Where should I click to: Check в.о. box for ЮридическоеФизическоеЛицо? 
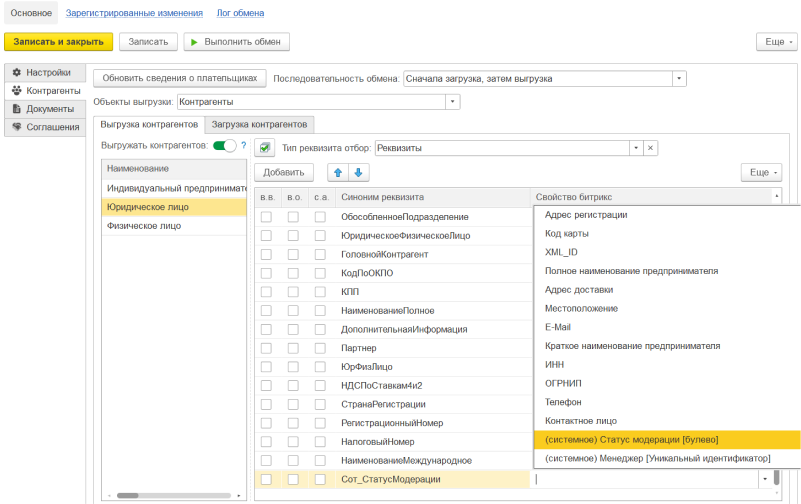(x=293, y=236)
